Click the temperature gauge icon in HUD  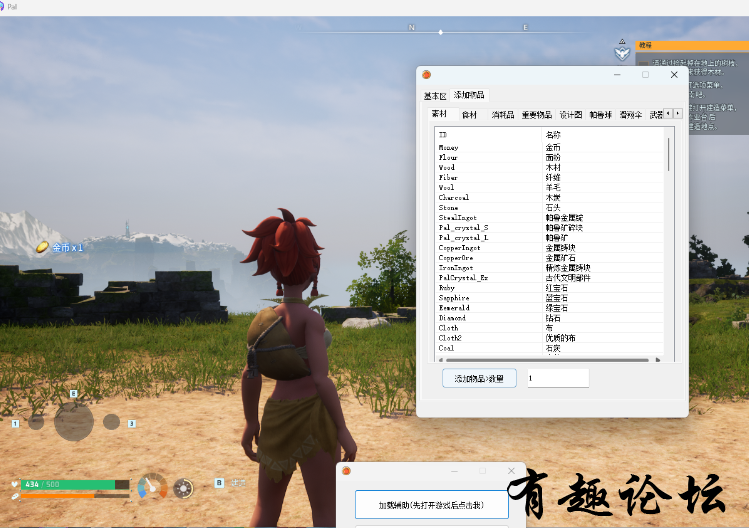click(152, 487)
